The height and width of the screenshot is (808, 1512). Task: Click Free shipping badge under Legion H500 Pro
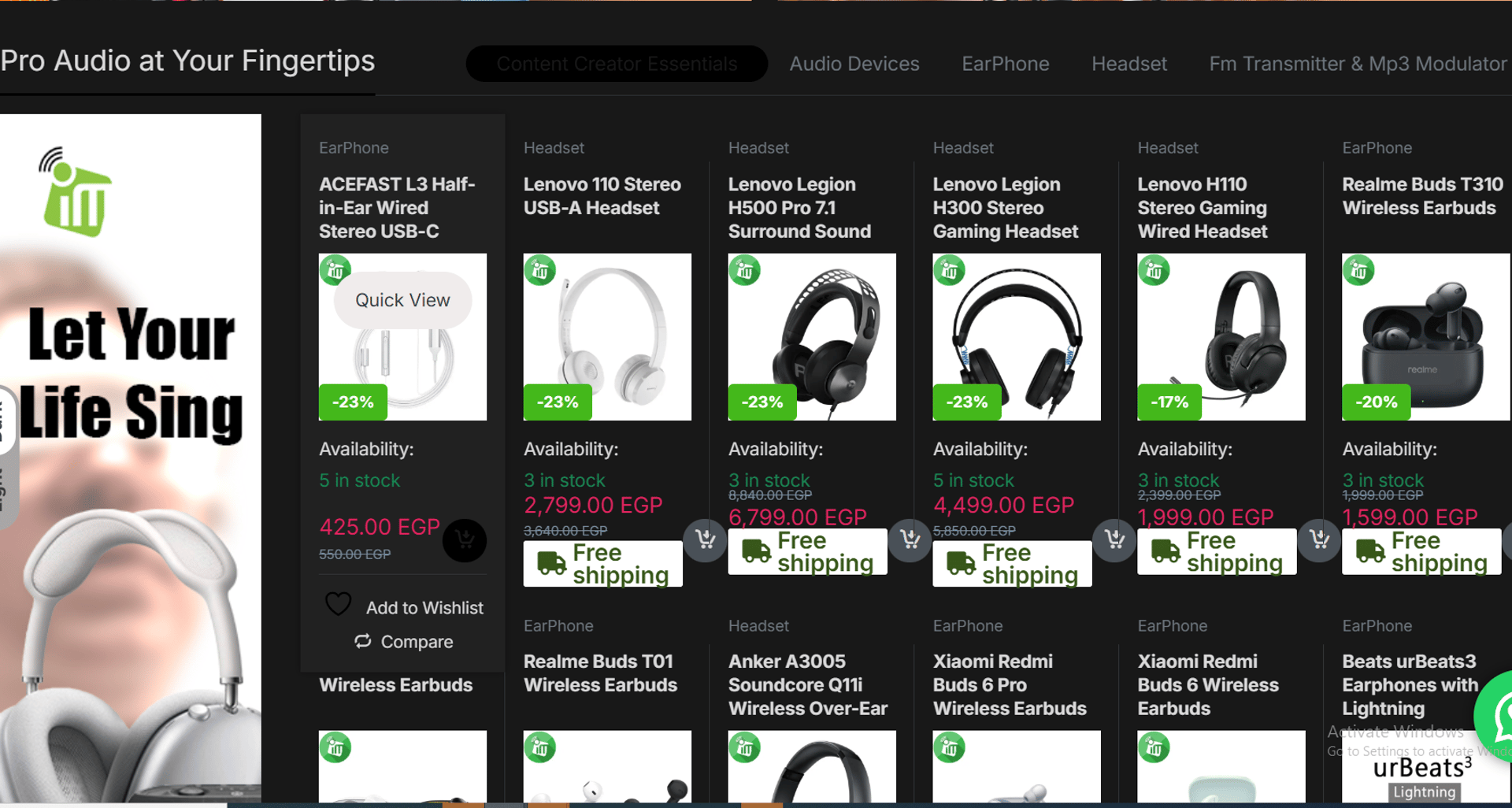pyautogui.click(x=808, y=551)
